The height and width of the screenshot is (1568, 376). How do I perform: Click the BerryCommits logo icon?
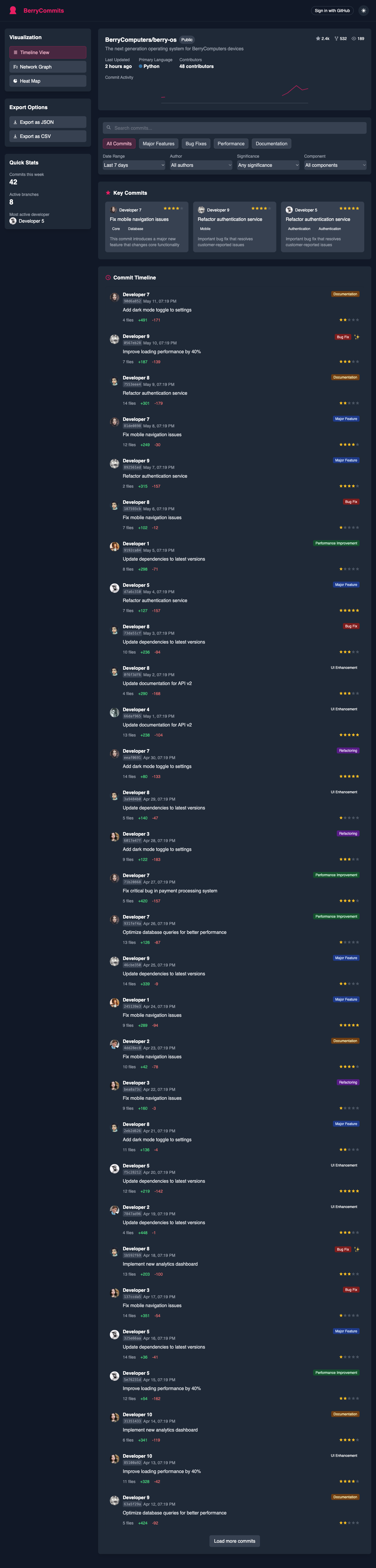click(13, 10)
